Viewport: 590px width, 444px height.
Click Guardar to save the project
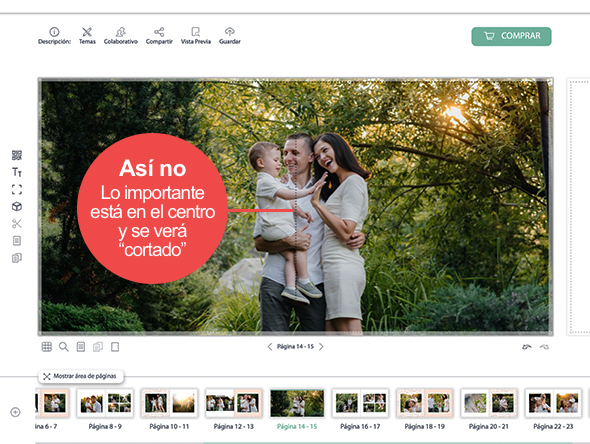pos(230,32)
